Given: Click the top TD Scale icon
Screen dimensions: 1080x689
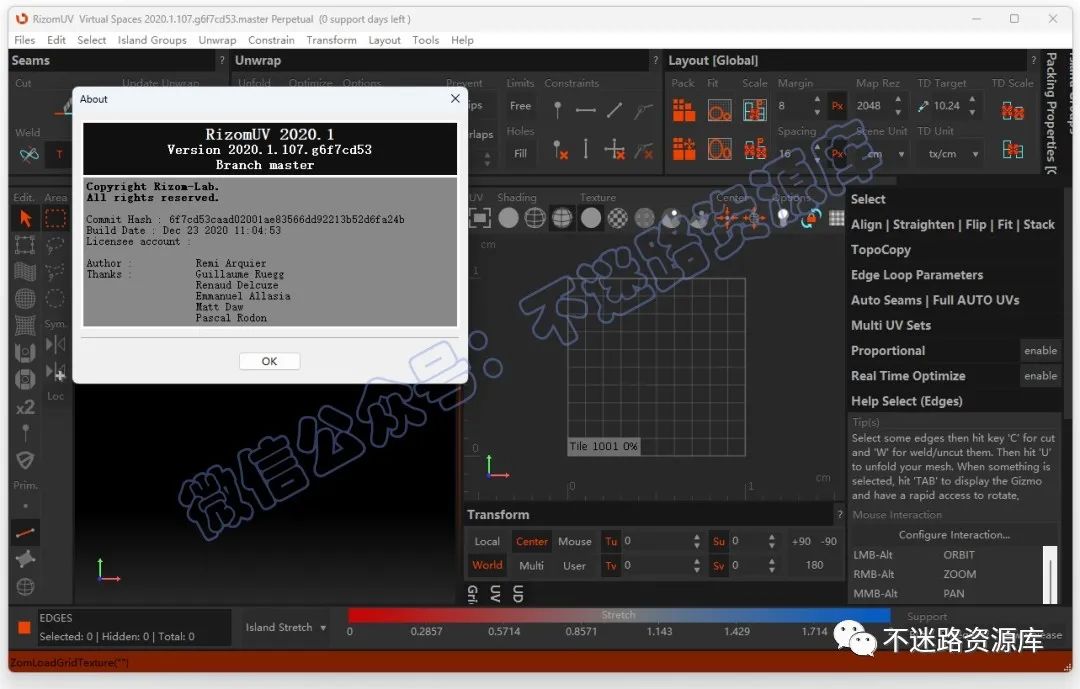Looking at the screenshot, I should (1012, 110).
